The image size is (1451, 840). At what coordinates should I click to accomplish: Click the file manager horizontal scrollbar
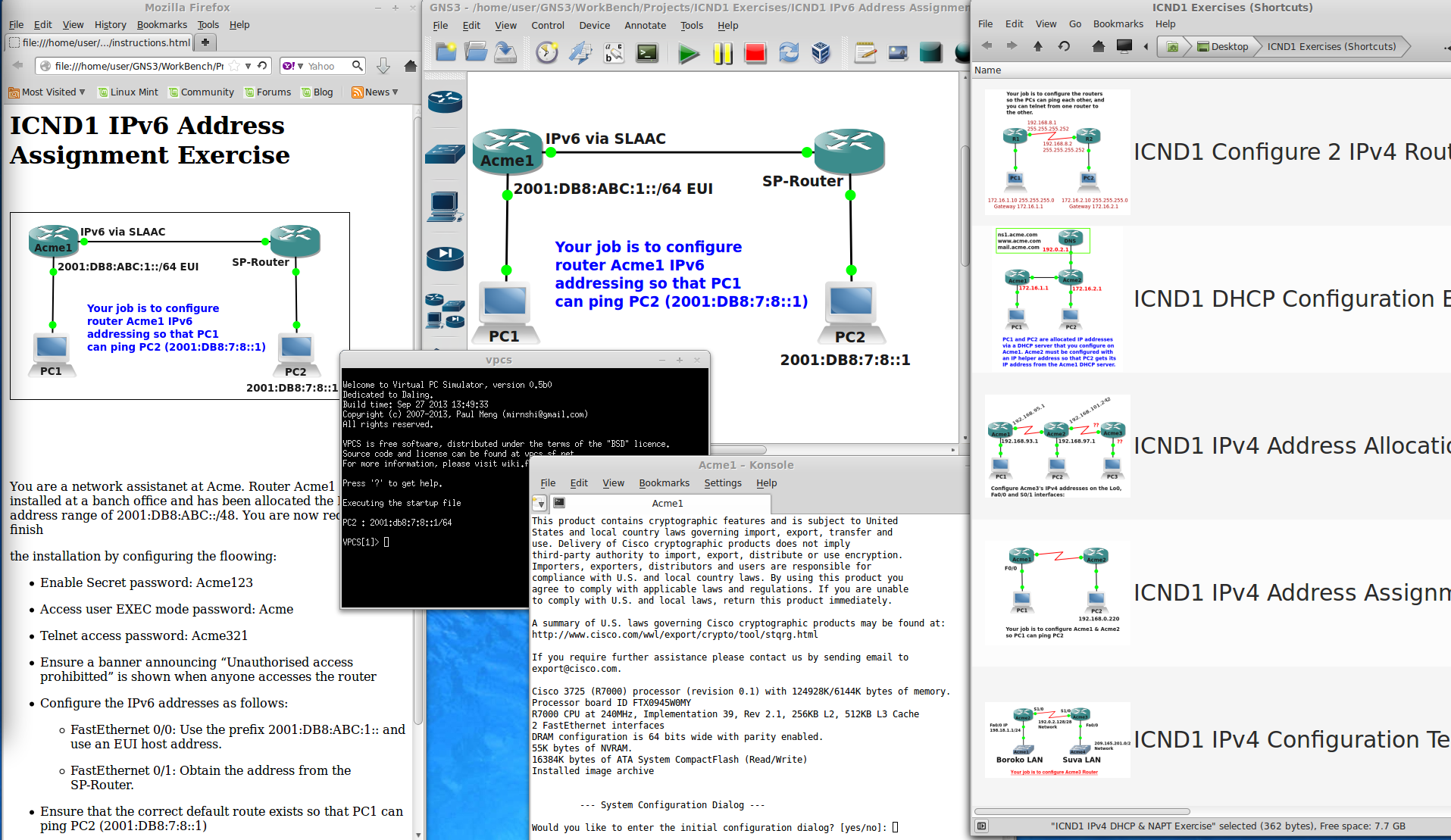coord(1082,811)
